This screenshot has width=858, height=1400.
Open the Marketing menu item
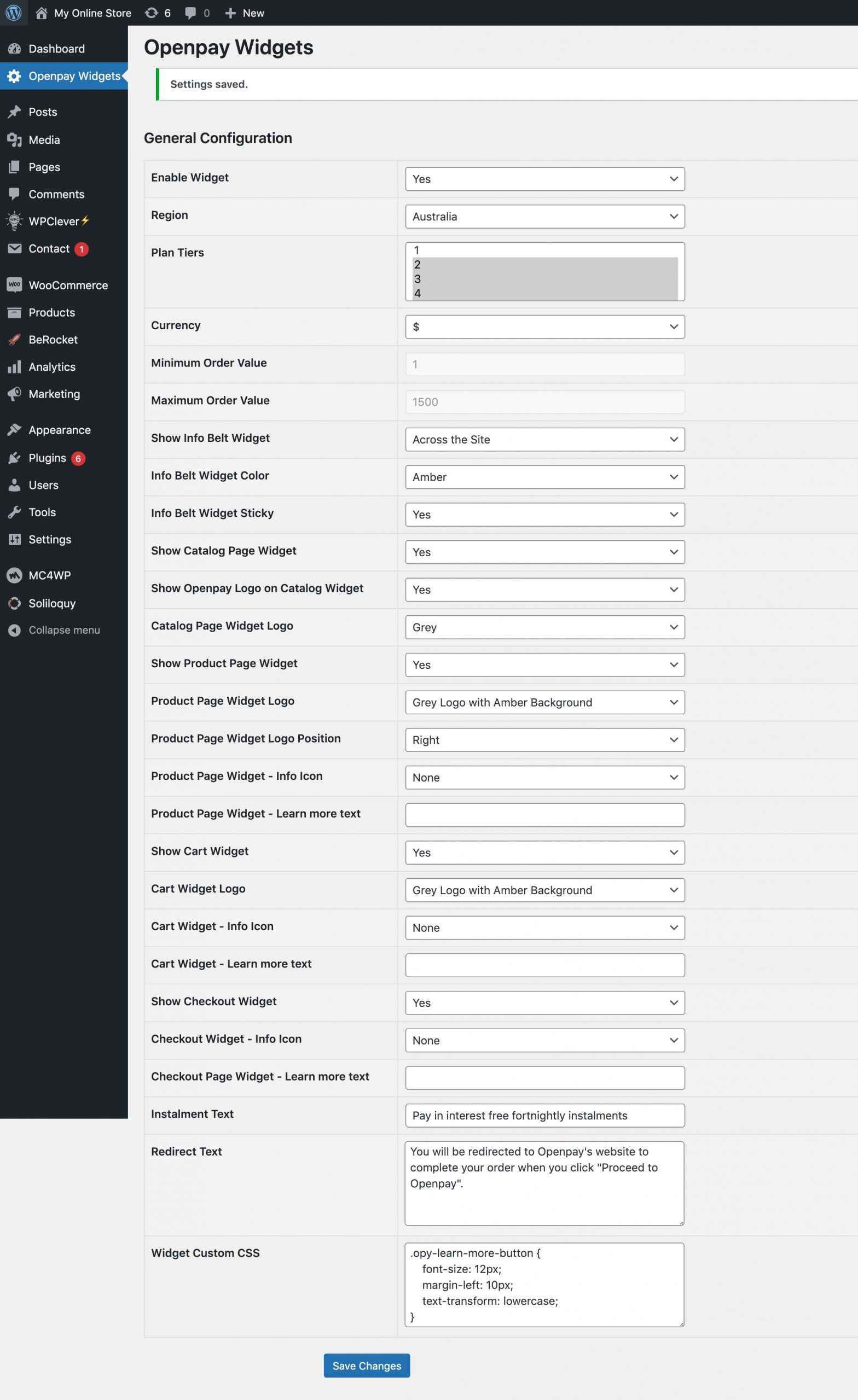[63, 394]
